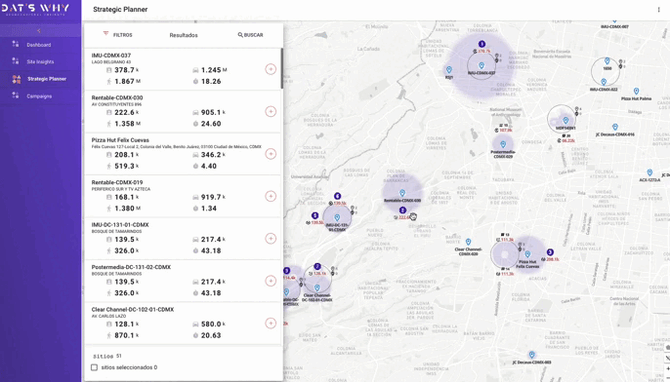Click the ACK-127D-A map pin
The height and width of the screenshot is (382, 670).
[x=649, y=173]
